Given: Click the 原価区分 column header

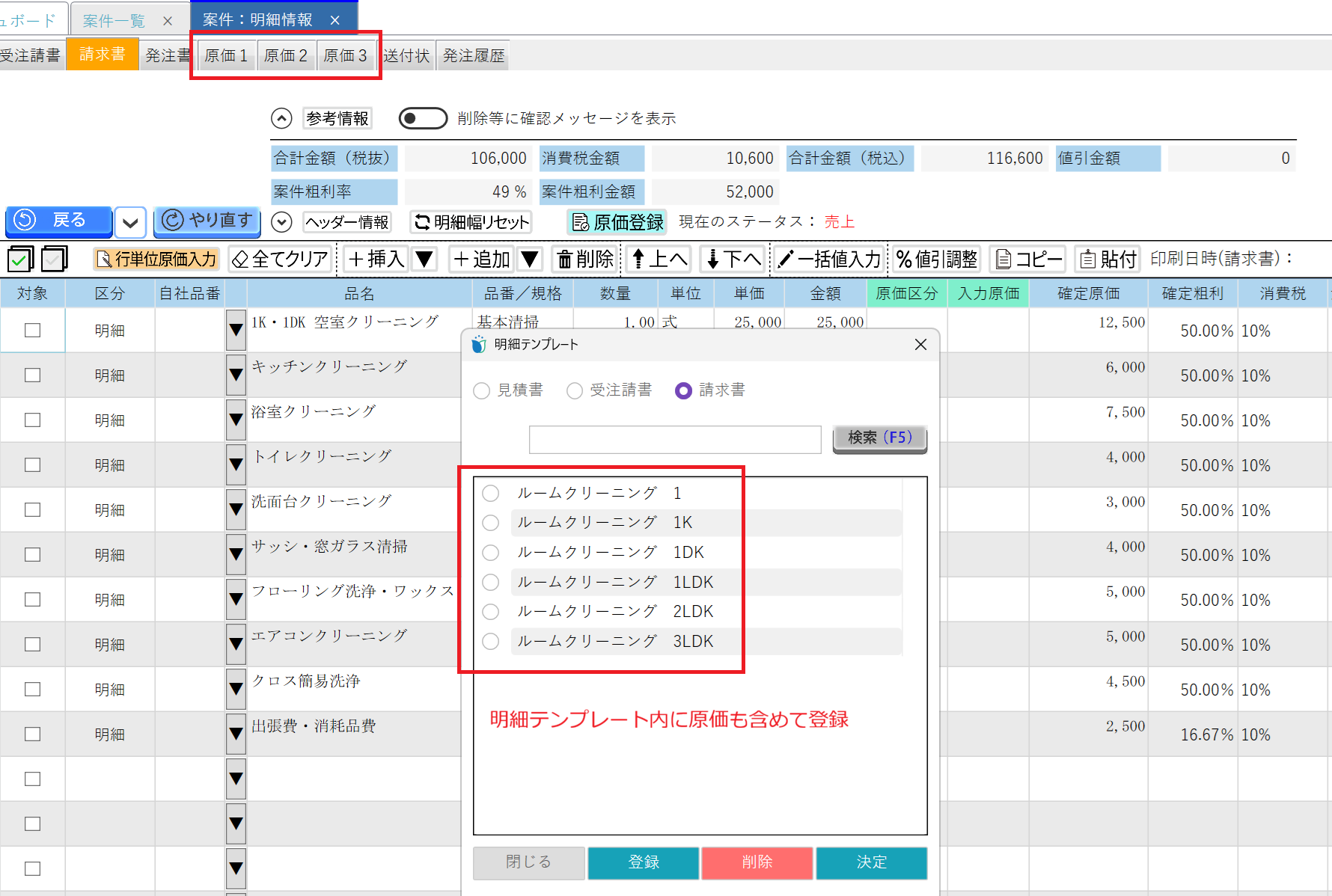Looking at the screenshot, I should pyautogui.click(x=907, y=293).
